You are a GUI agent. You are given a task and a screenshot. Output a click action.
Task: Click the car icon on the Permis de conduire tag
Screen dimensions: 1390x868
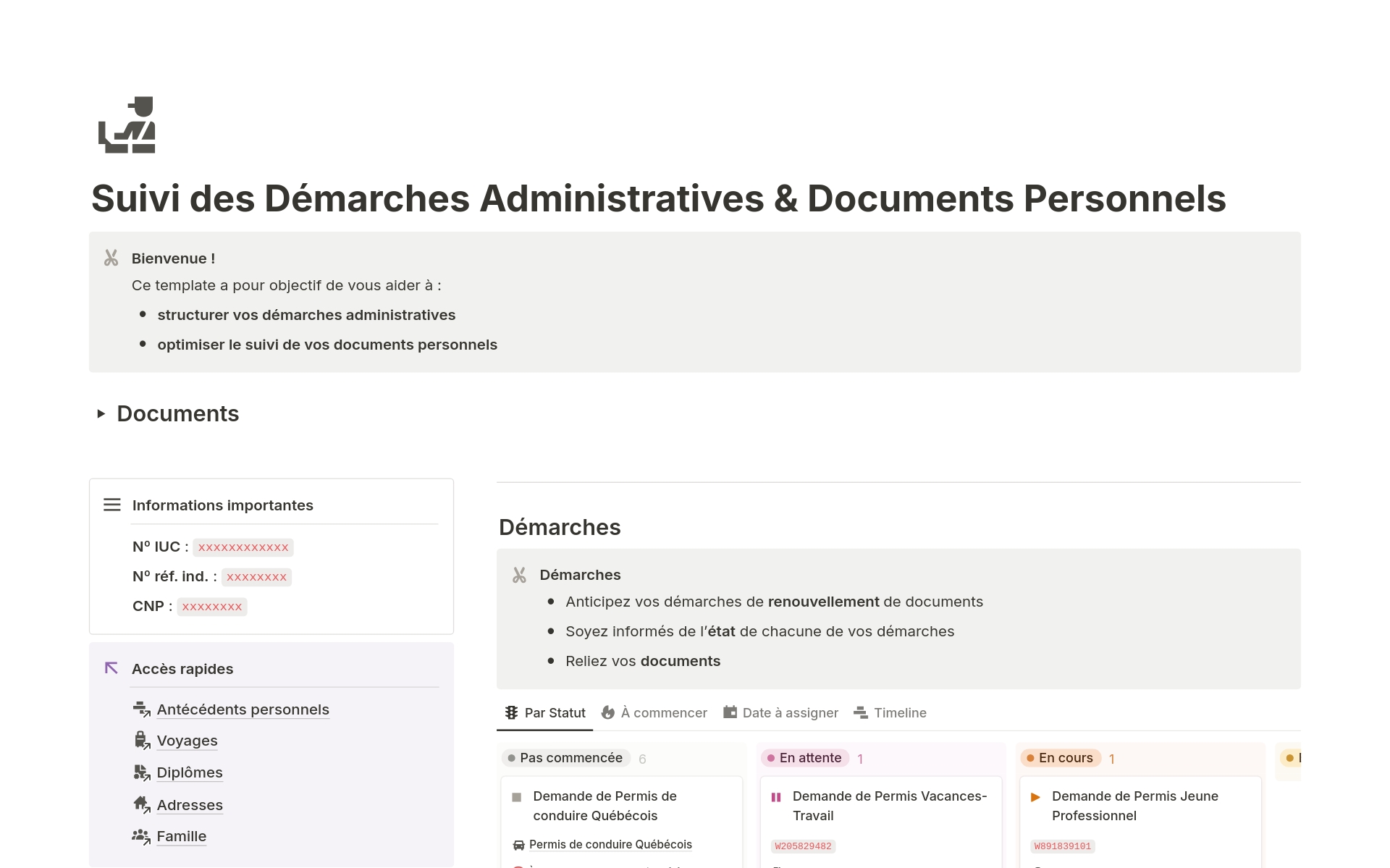pyautogui.click(x=517, y=844)
